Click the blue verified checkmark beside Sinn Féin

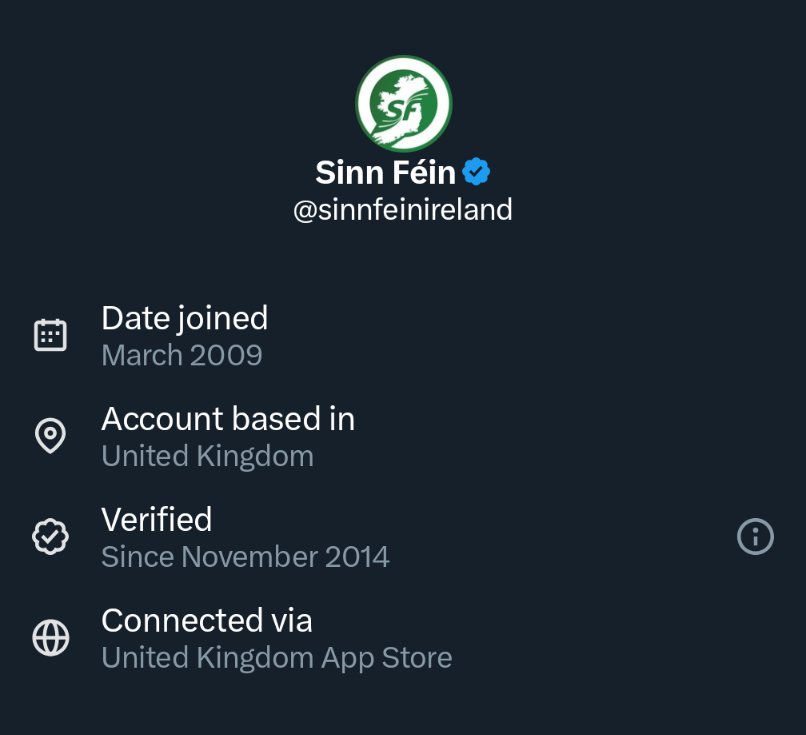476,172
